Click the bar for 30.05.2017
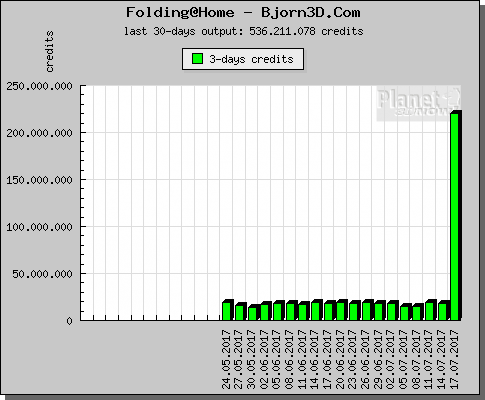485x400 pixels. 253,312
